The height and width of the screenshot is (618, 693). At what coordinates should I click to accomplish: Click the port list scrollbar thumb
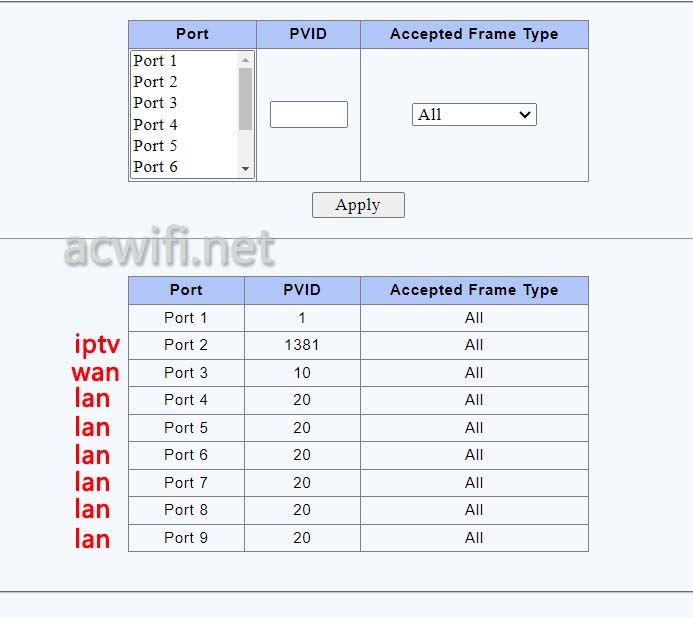[x=245, y=98]
